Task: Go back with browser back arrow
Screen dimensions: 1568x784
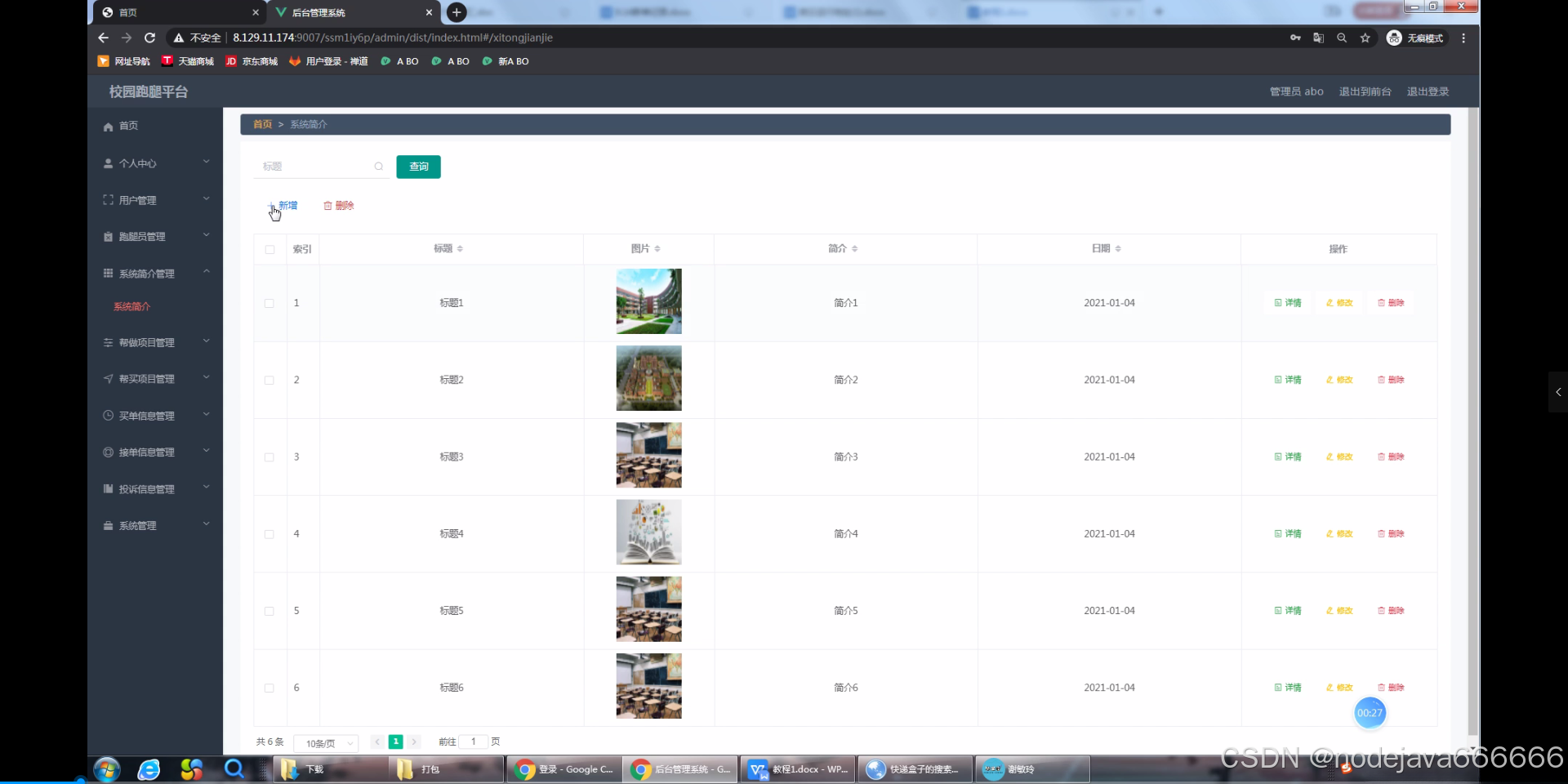Action: [103, 38]
